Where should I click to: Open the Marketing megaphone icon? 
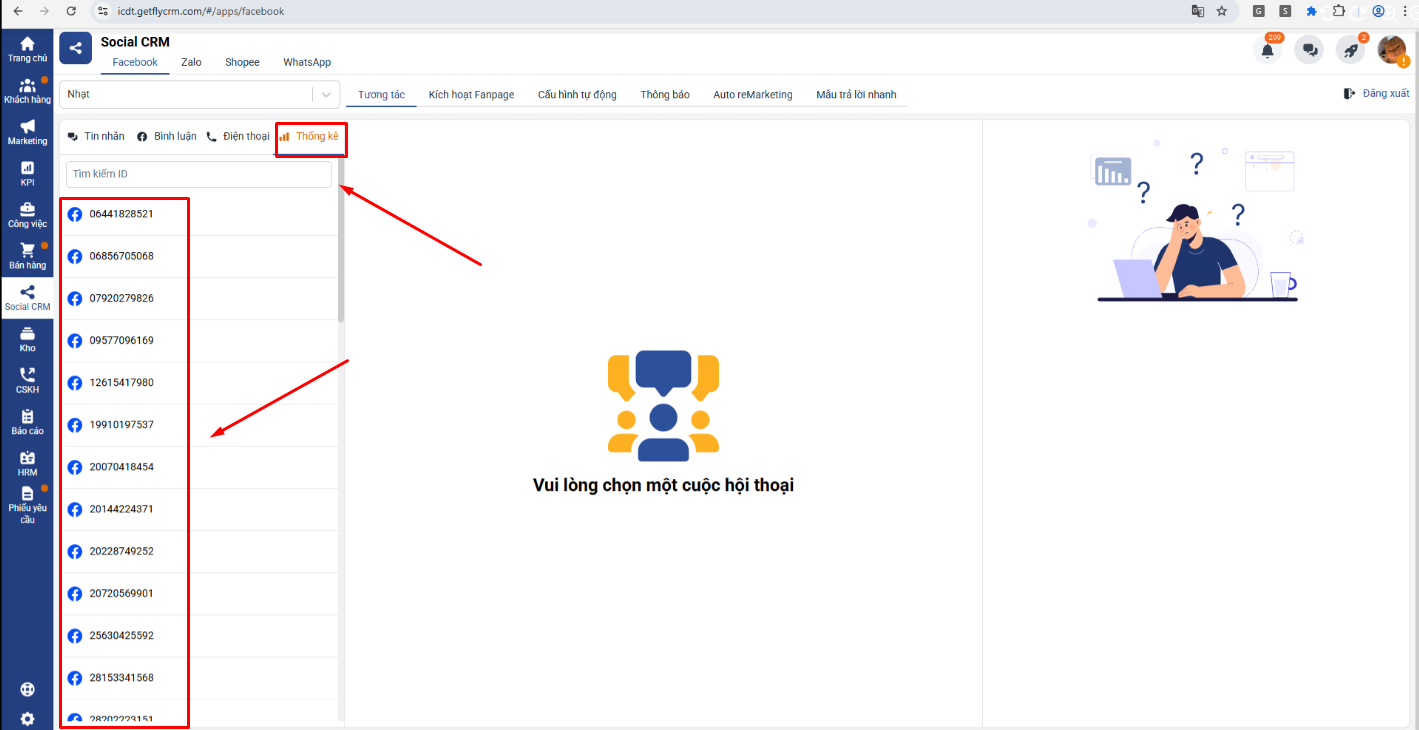[27, 132]
